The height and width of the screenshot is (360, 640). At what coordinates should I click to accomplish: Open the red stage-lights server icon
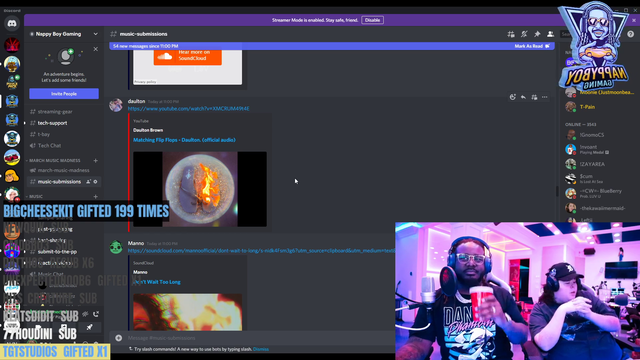(x=12, y=45)
